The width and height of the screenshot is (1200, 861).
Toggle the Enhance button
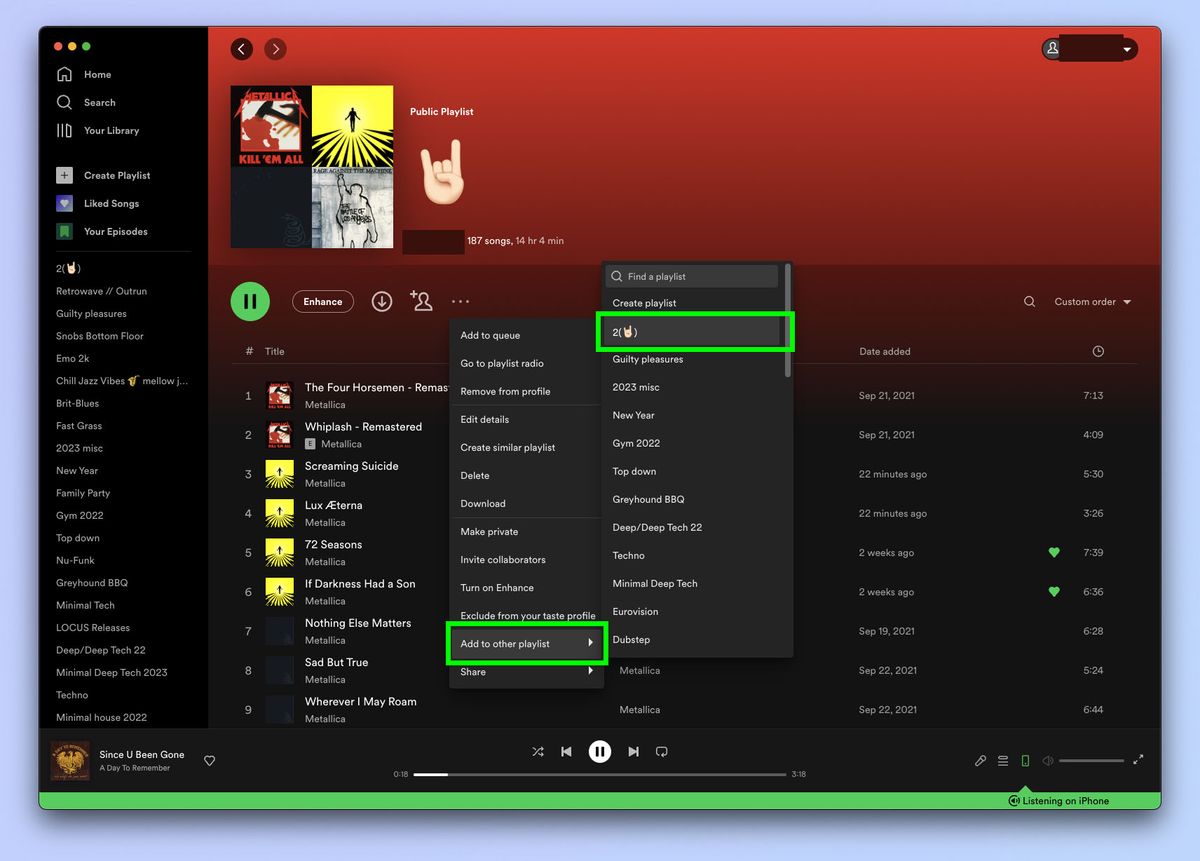(323, 301)
